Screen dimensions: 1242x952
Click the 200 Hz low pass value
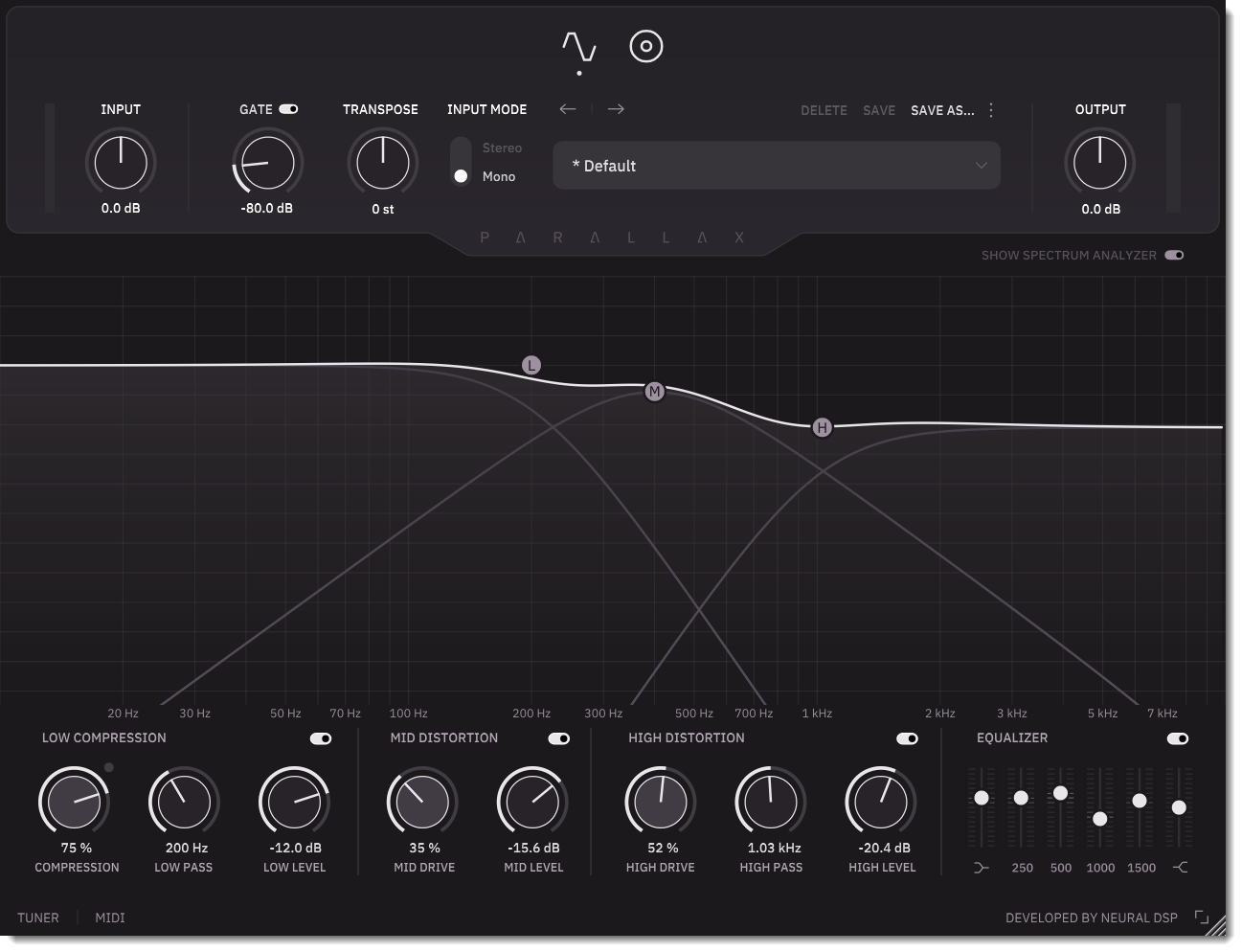pos(187,848)
